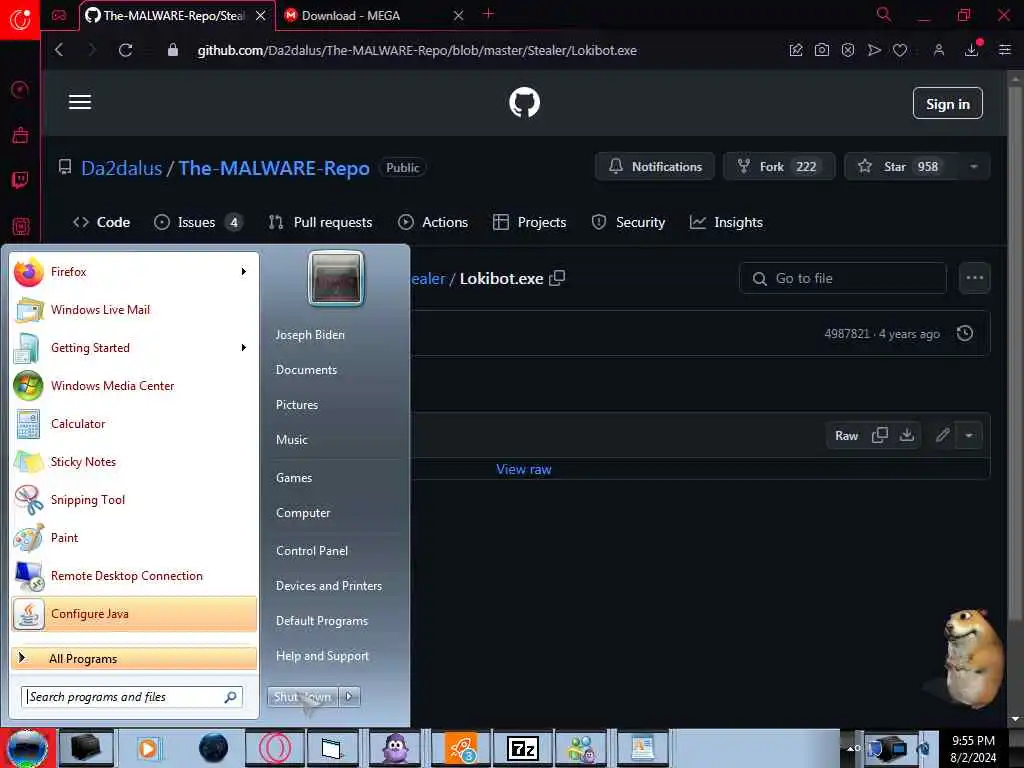
Task: Copy raw file contents icon
Action: tap(880, 436)
